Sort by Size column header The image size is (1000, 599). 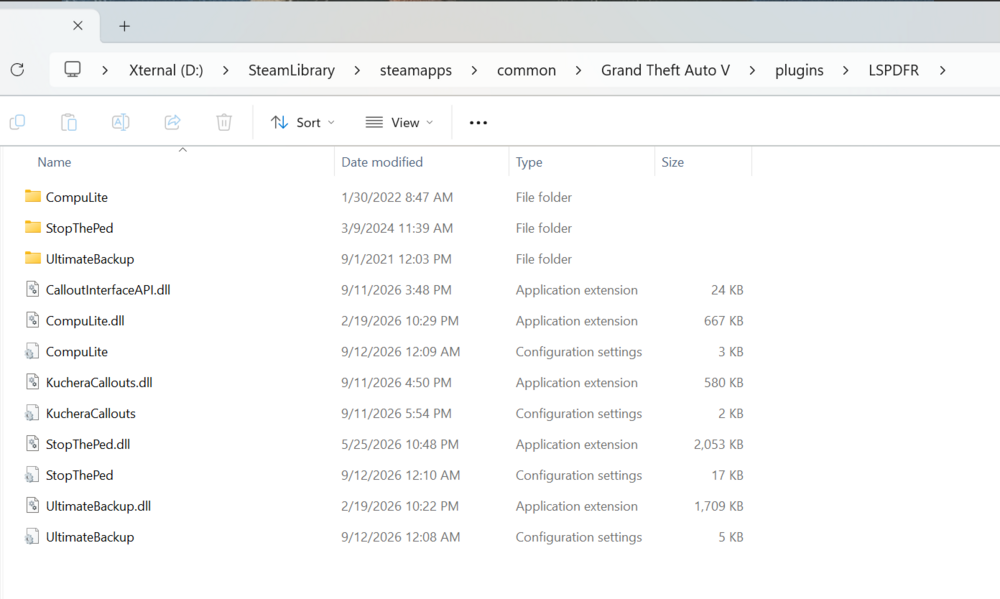pyautogui.click(x=672, y=162)
